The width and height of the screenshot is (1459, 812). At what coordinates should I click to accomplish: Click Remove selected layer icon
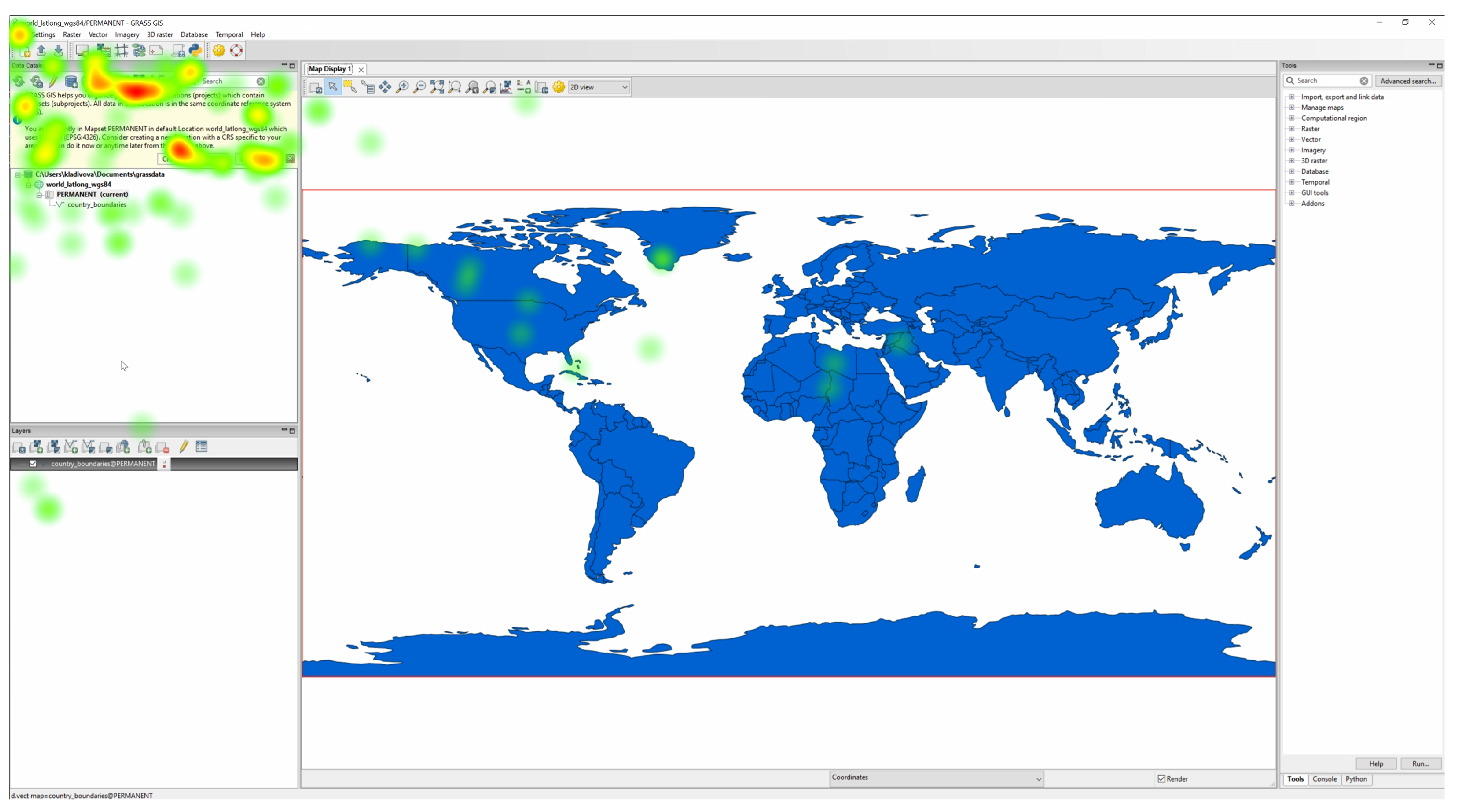tap(163, 447)
